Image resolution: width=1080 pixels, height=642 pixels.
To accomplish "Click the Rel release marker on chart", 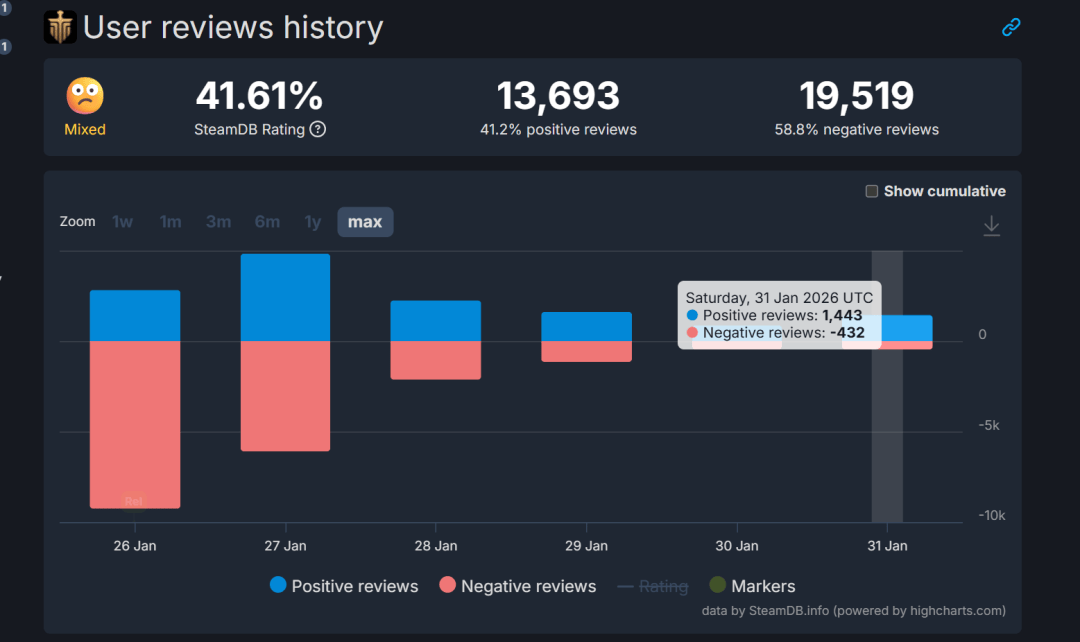I will [x=134, y=500].
